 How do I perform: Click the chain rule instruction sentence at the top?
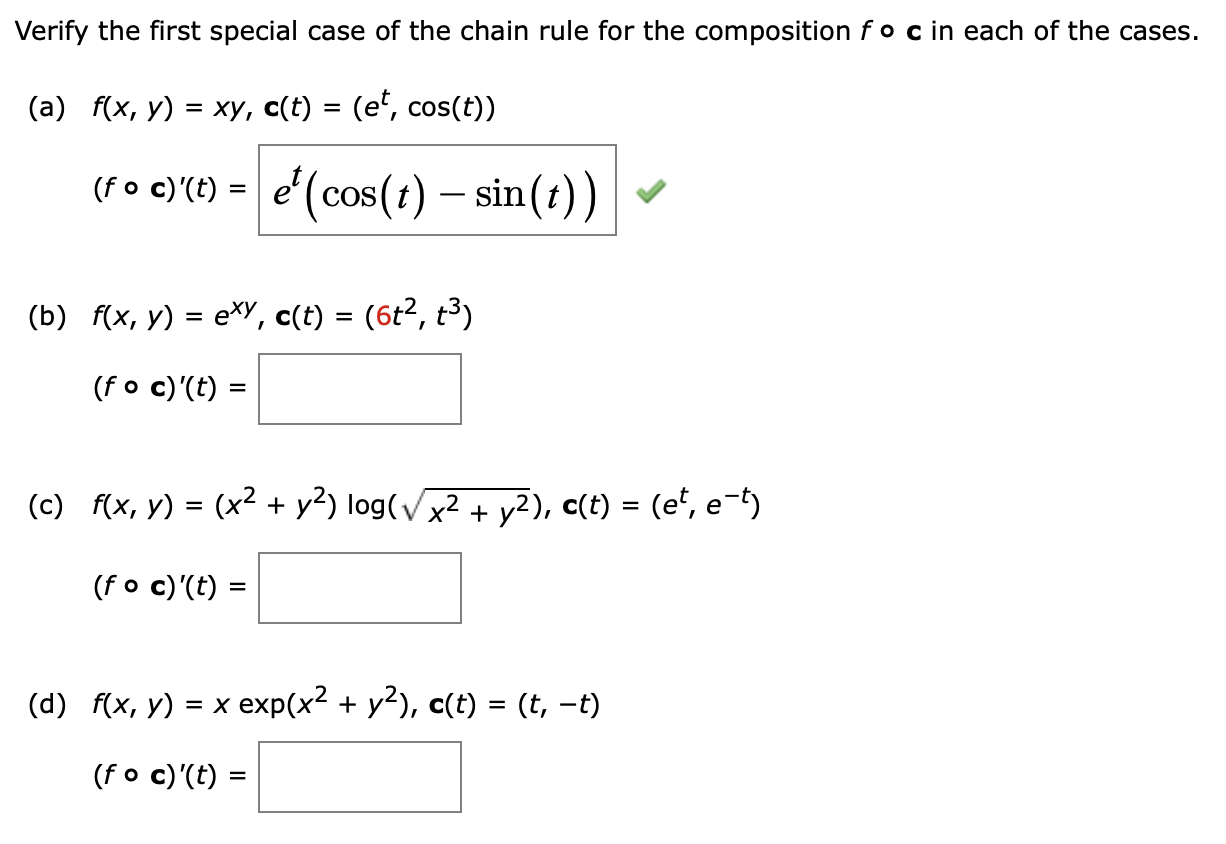(x=605, y=30)
